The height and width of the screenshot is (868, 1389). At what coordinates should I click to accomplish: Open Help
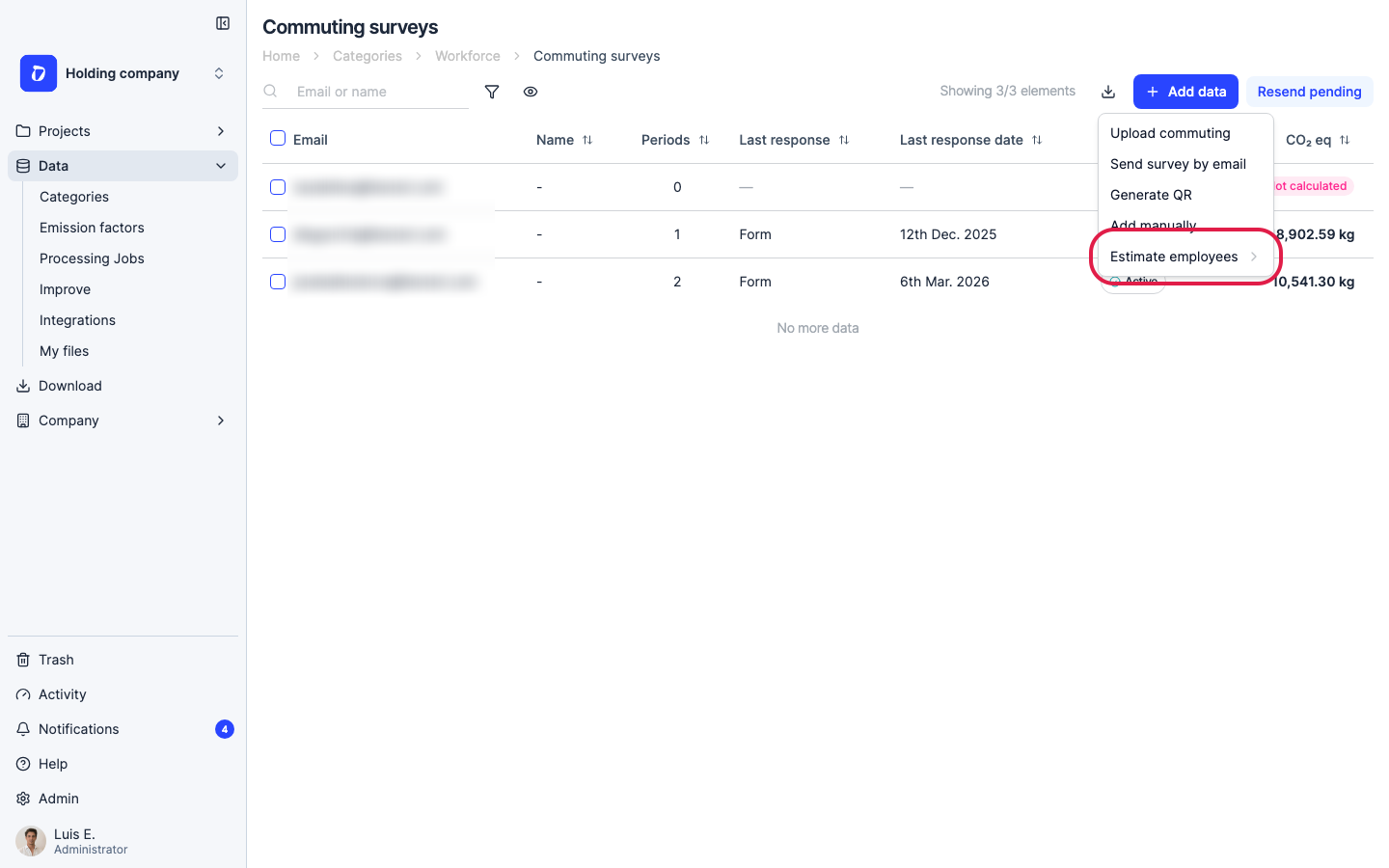point(53,764)
